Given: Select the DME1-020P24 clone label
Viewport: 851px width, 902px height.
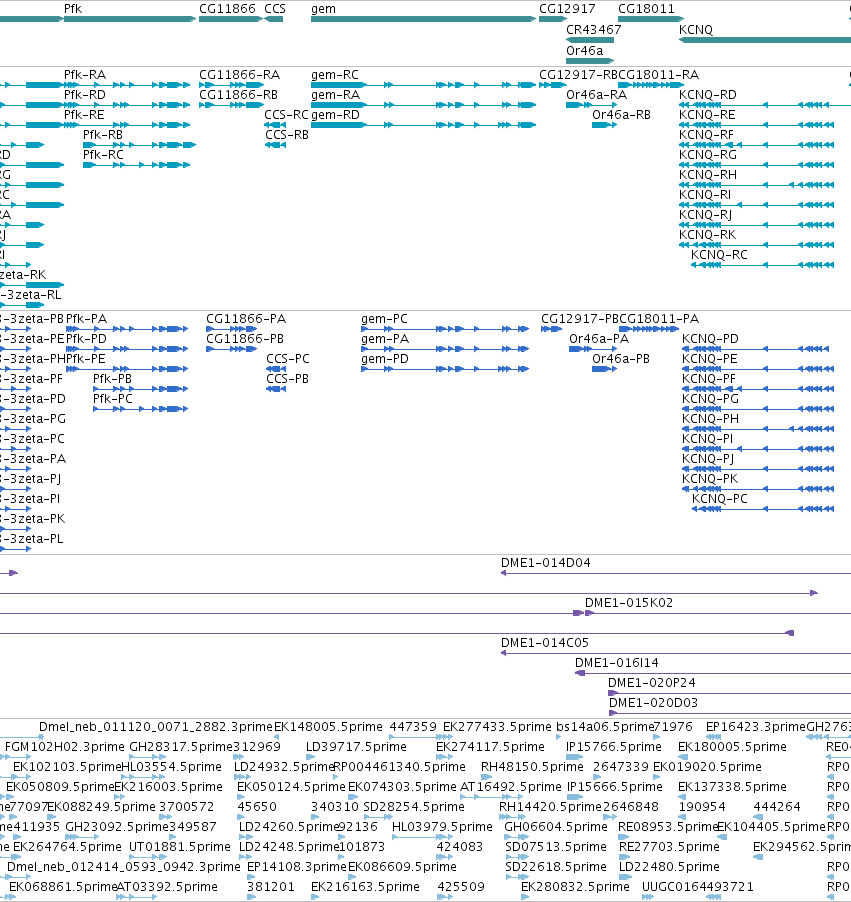Looking at the screenshot, I should tap(652, 683).
